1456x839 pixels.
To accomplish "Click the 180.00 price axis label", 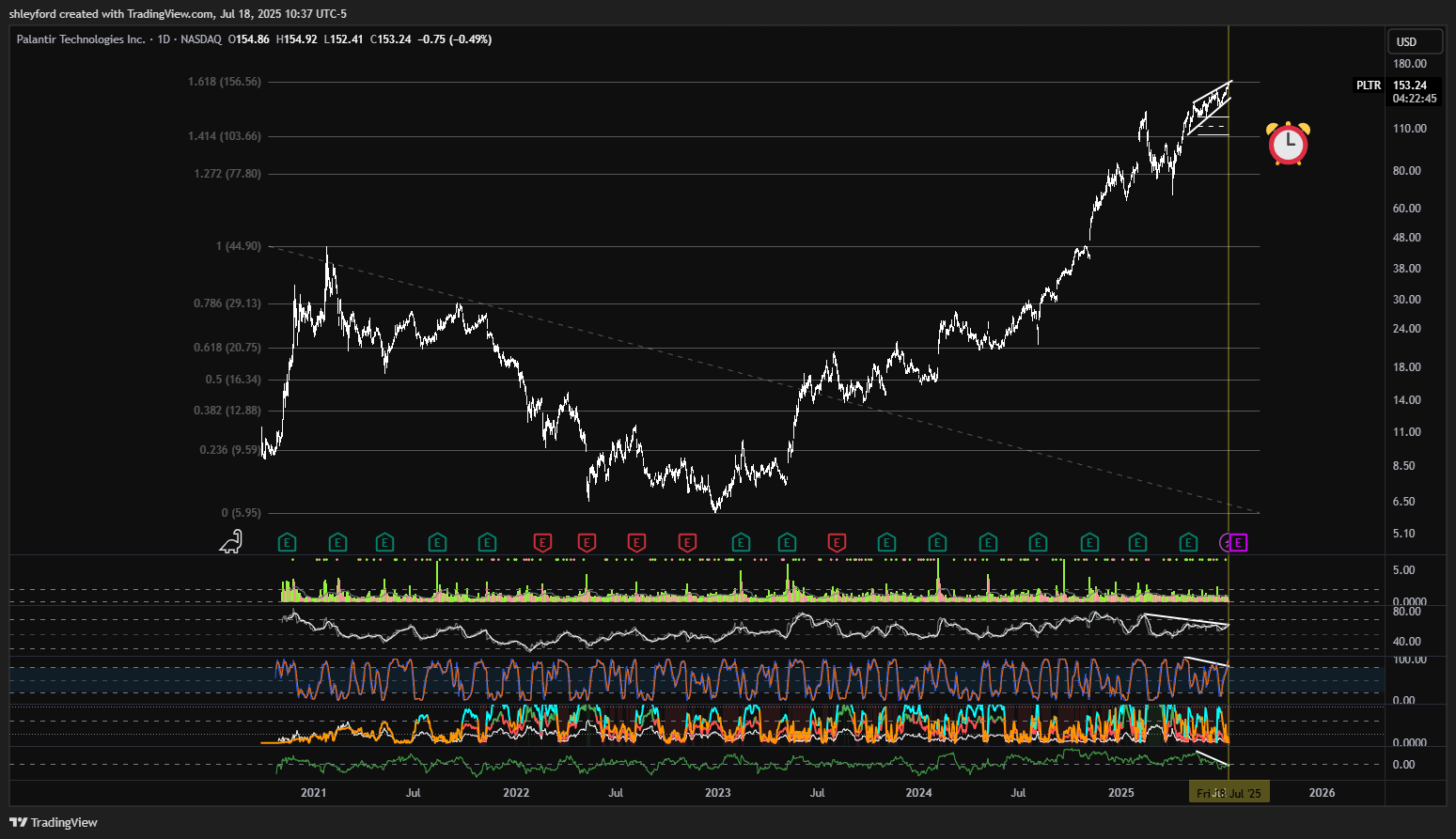I will pyautogui.click(x=1410, y=64).
